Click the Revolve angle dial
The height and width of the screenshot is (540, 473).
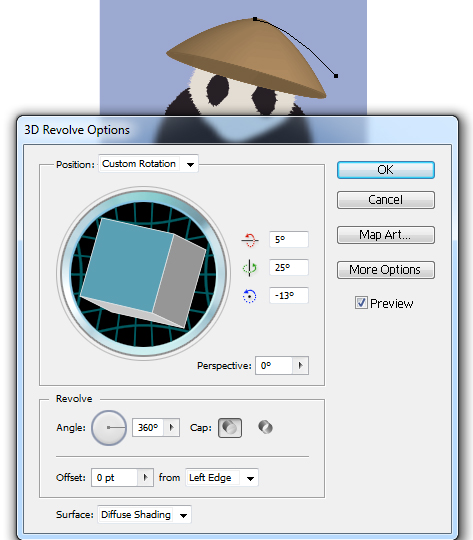coord(109,427)
